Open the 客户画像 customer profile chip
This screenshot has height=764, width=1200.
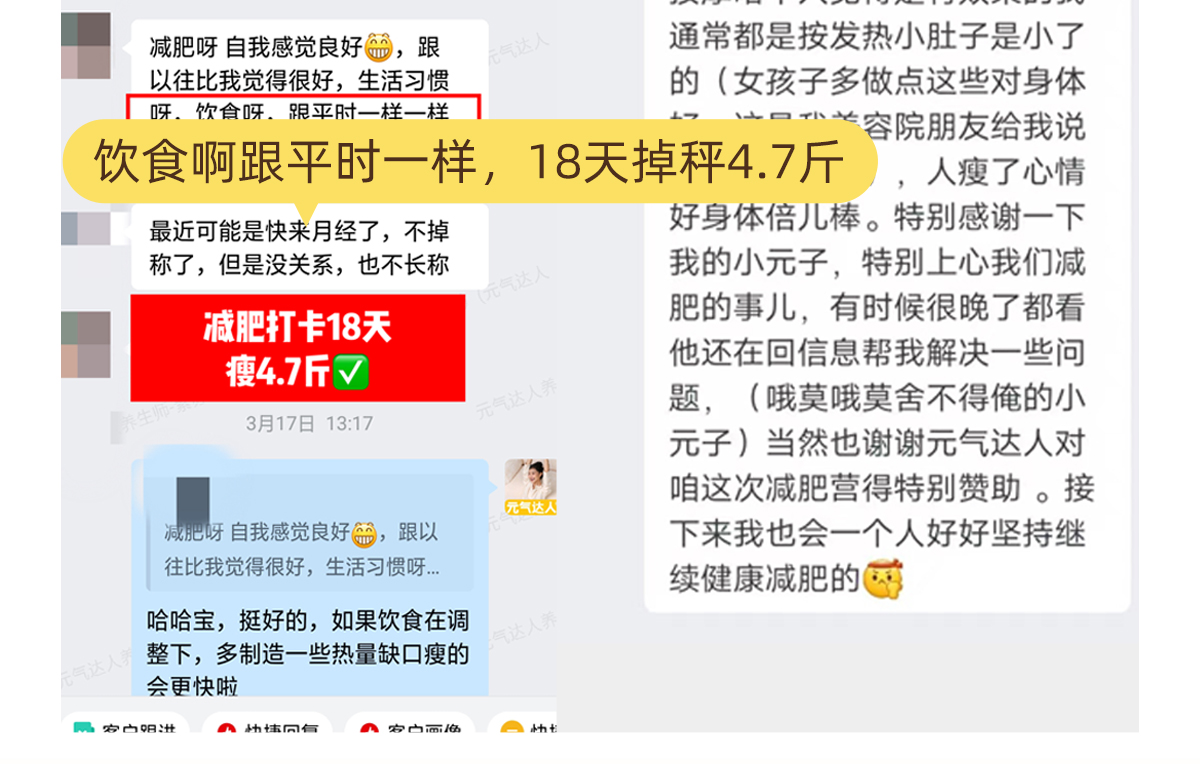tap(411, 725)
